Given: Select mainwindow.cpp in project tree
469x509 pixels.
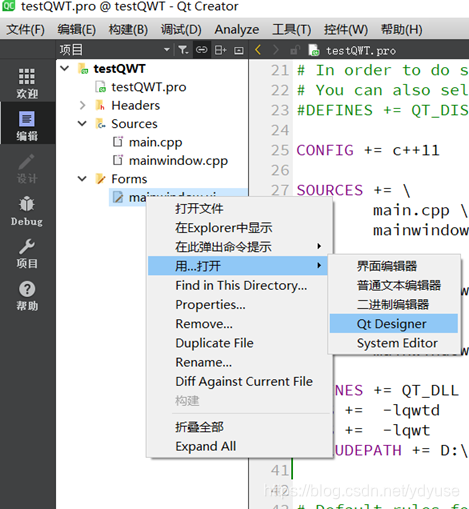Looking at the screenshot, I should click(178, 161).
